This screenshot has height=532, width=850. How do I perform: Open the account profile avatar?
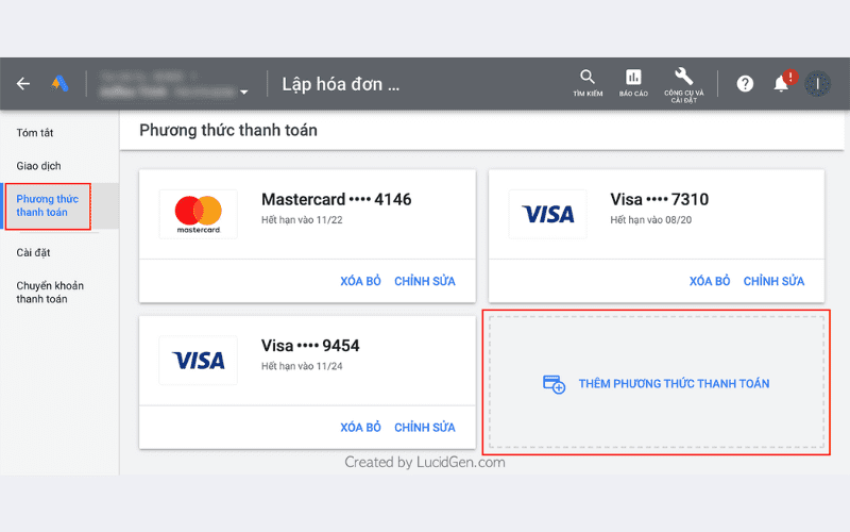click(817, 84)
